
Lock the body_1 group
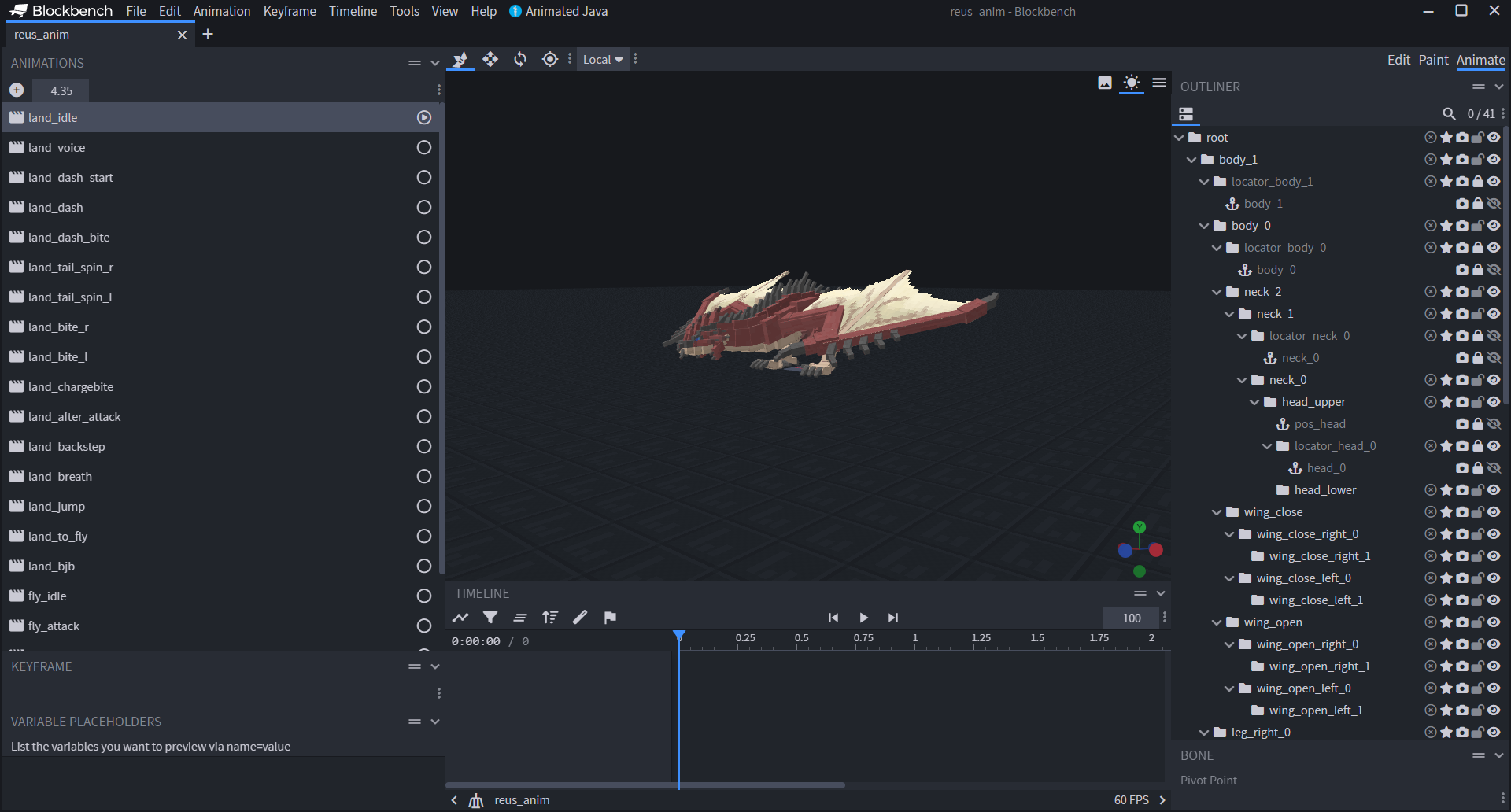pos(1477,159)
